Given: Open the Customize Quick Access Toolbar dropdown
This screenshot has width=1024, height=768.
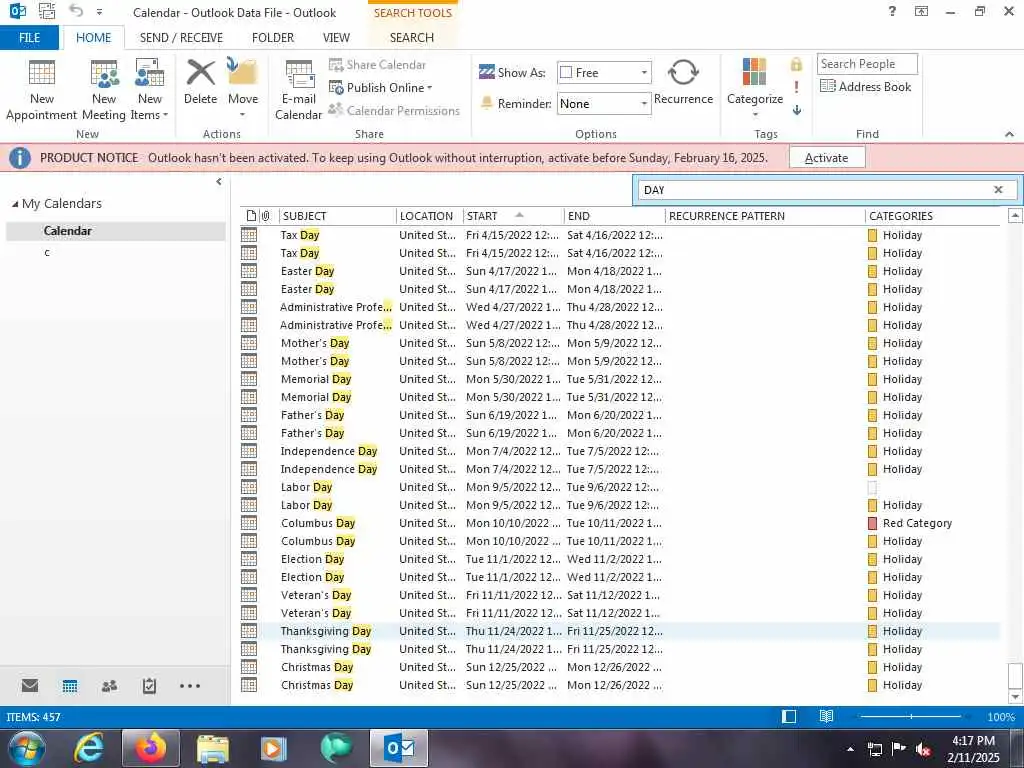Looking at the screenshot, I should coord(99,12).
